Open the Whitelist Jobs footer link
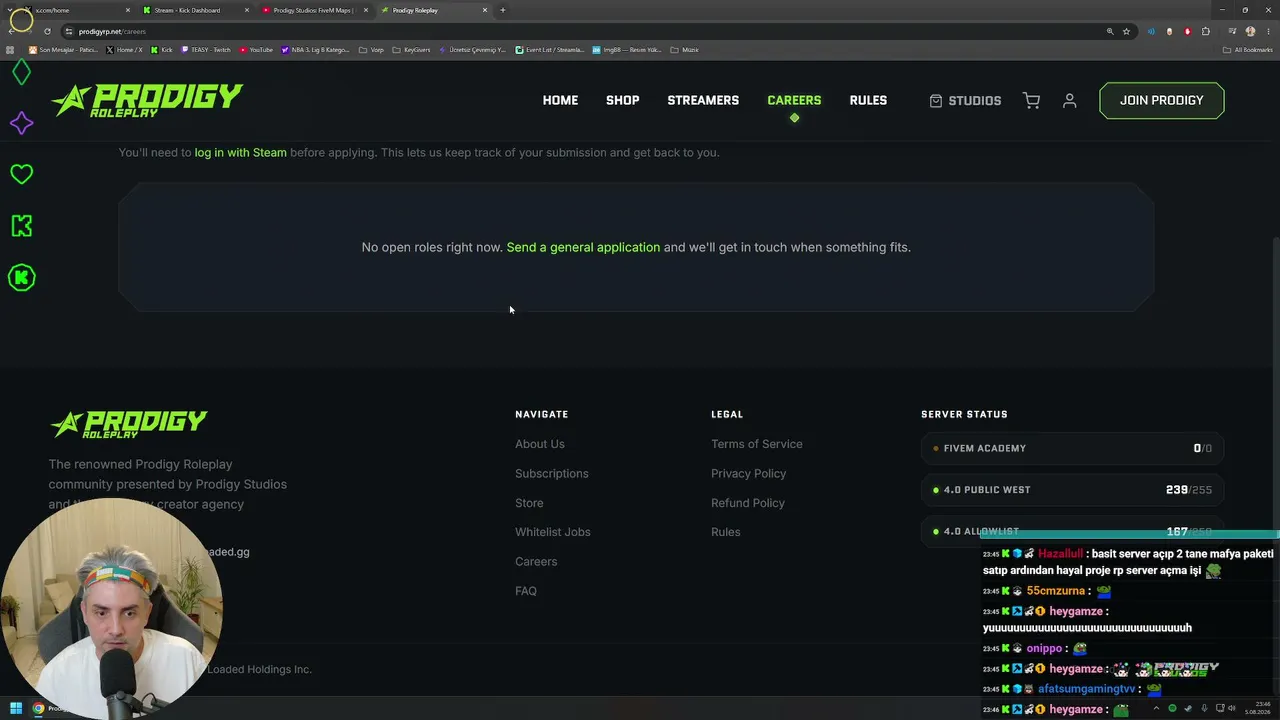The height and width of the screenshot is (720, 1280). [553, 532]
